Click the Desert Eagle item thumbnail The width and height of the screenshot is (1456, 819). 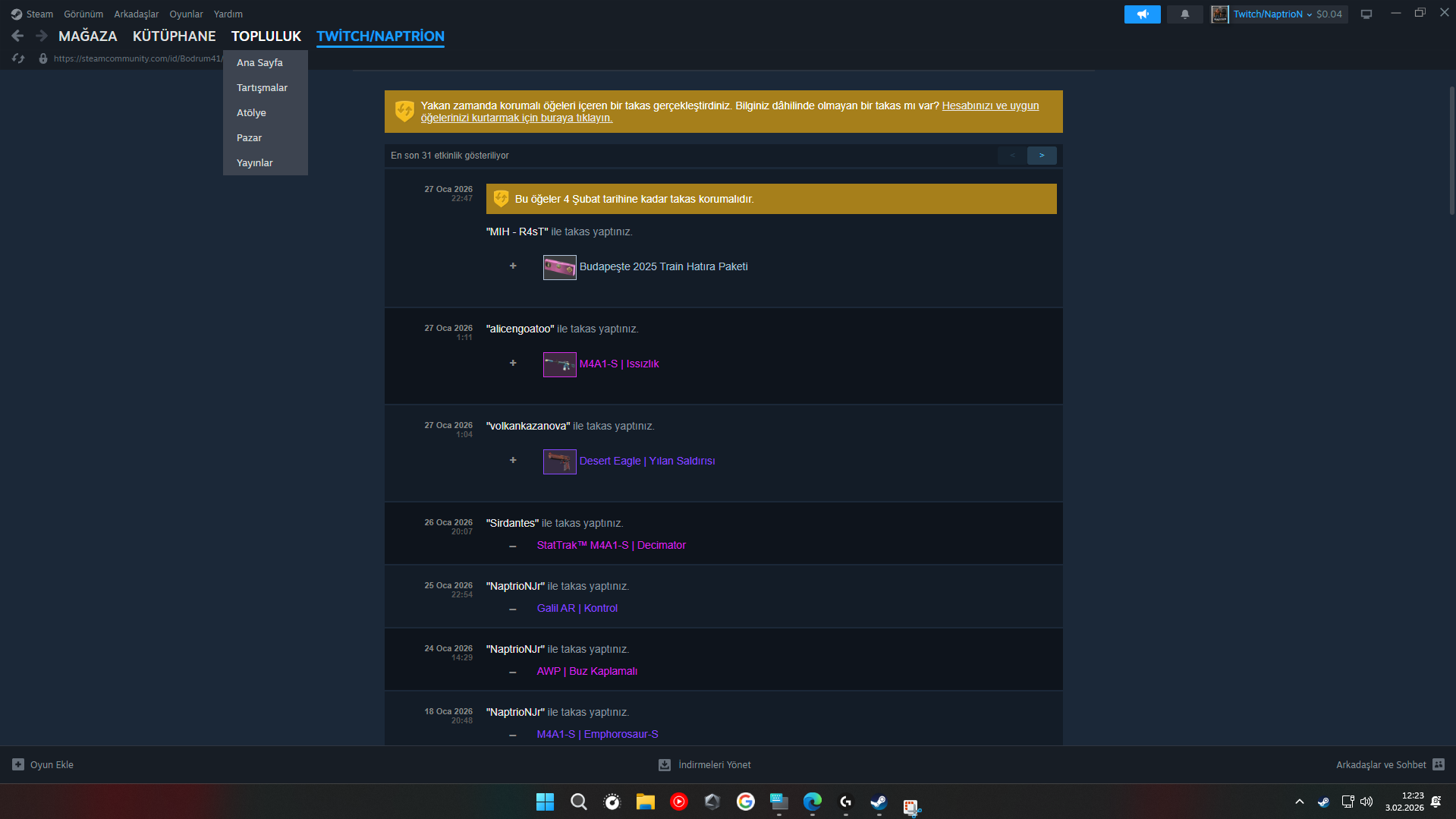click(560, 461)
